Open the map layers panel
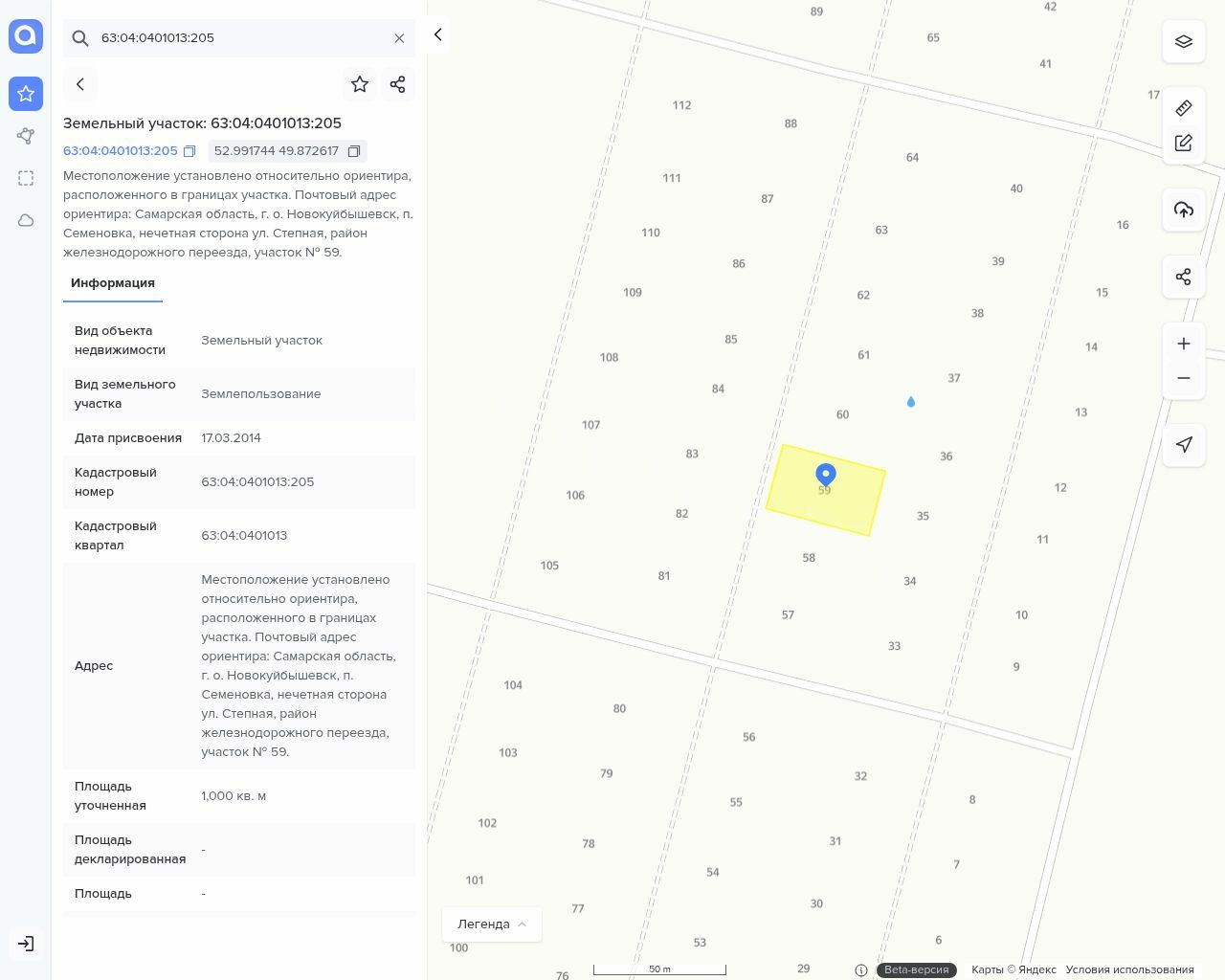 point(1183,42)
